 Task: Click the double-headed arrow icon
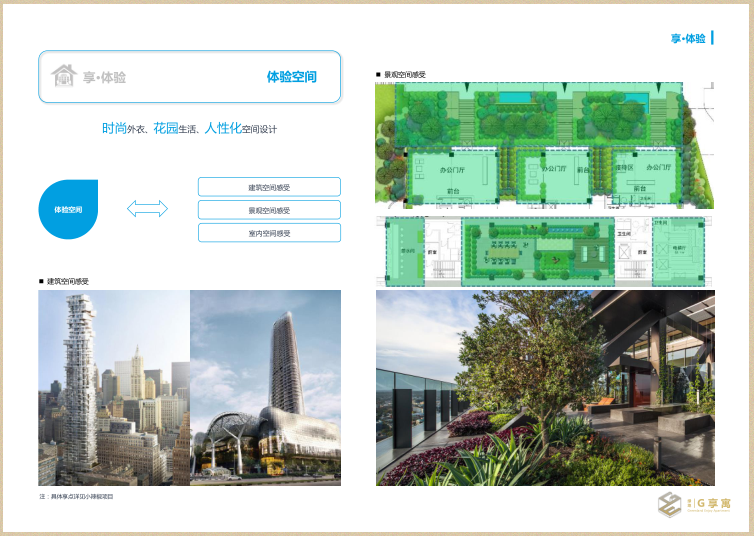click(x=147, y=208)
